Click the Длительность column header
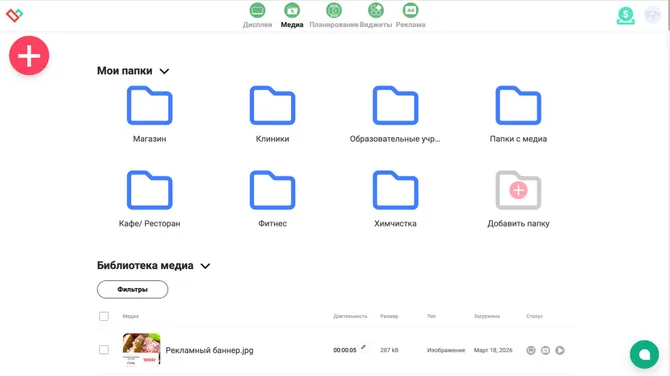The height and width of the screenshot is (376, 670). pos(350,316)
